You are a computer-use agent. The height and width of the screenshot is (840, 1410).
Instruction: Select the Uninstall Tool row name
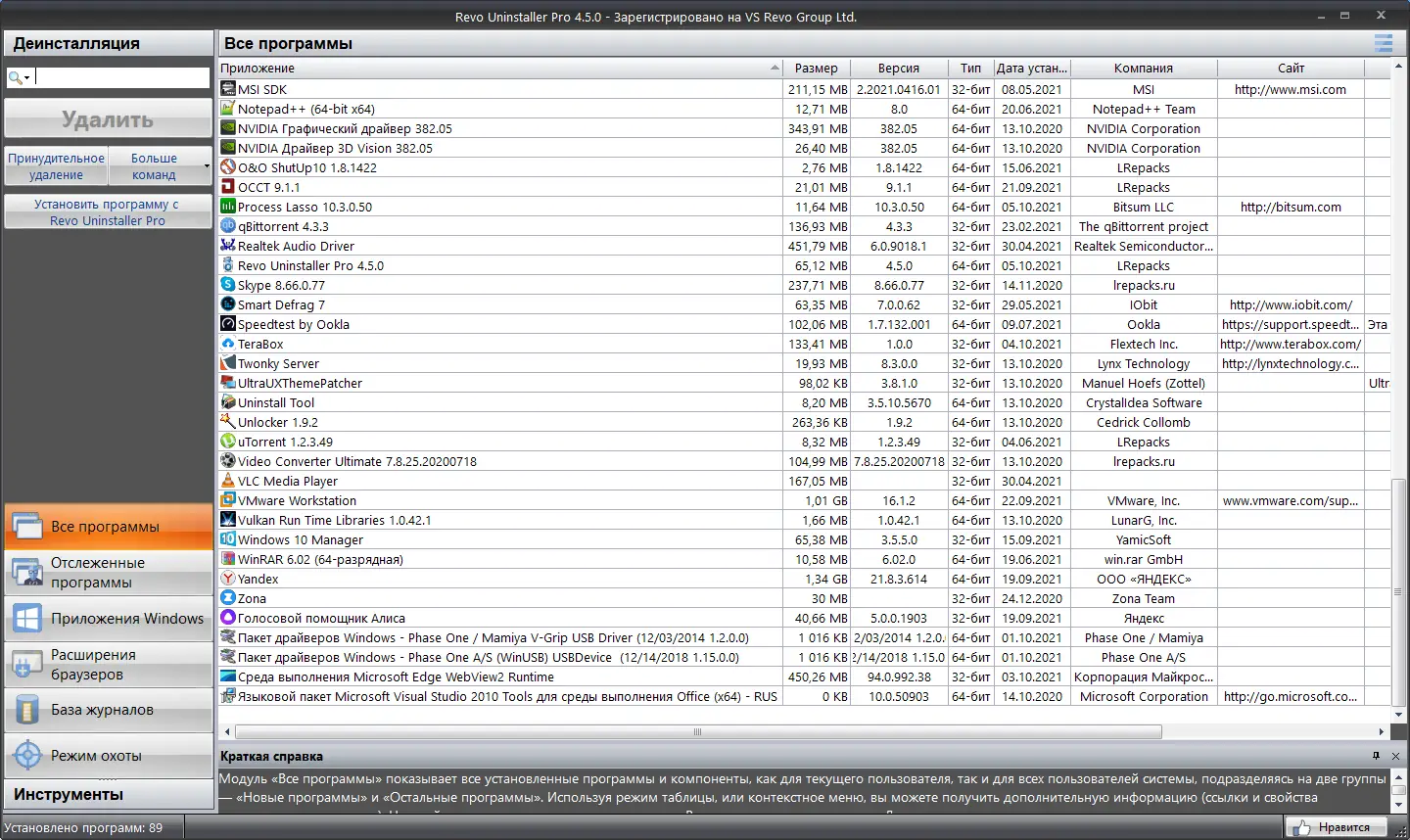(276, 402)
